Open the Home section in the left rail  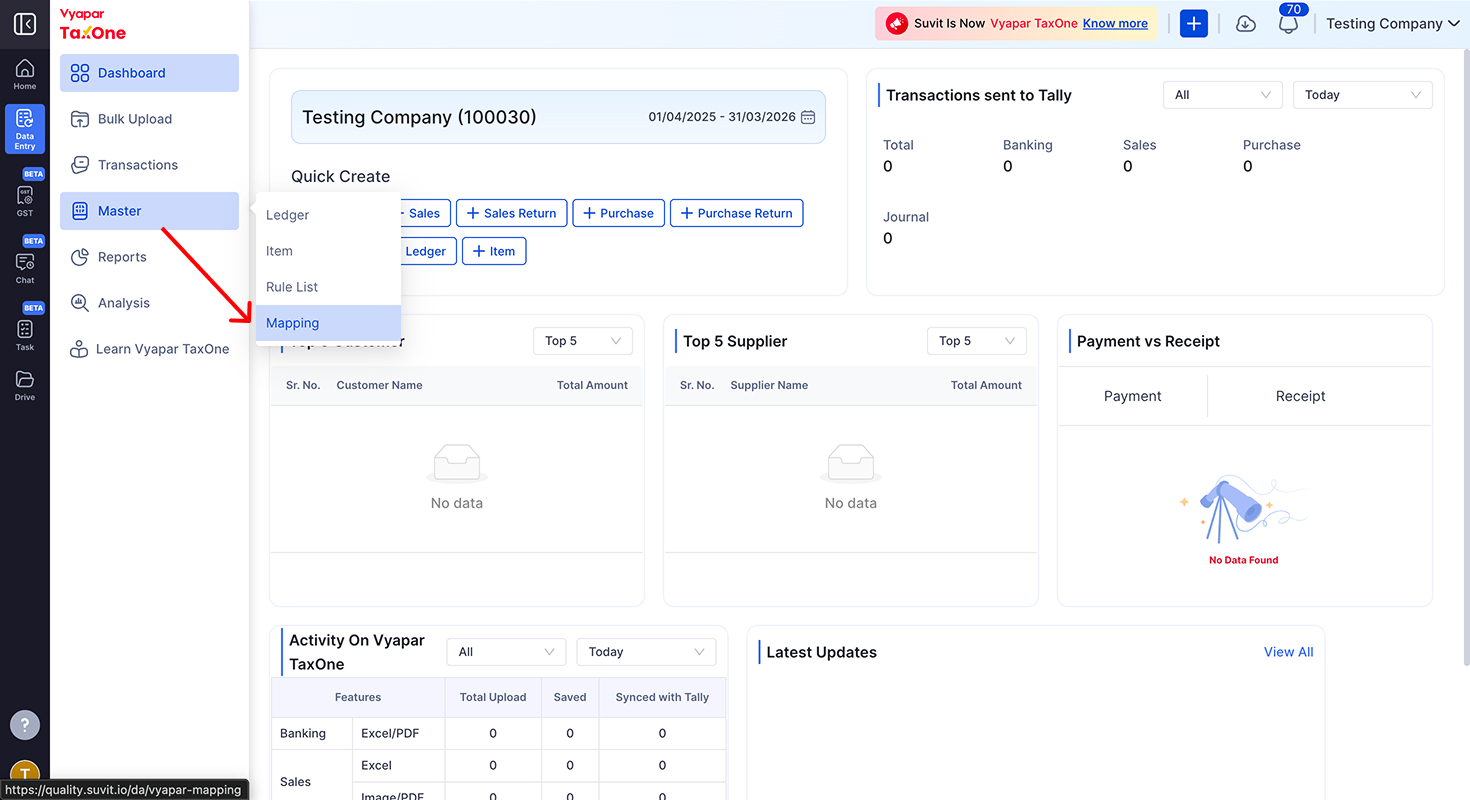point(25,74)
